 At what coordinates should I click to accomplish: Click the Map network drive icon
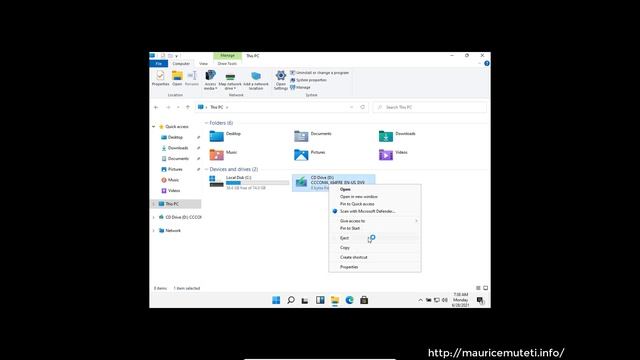pos(230,80)
